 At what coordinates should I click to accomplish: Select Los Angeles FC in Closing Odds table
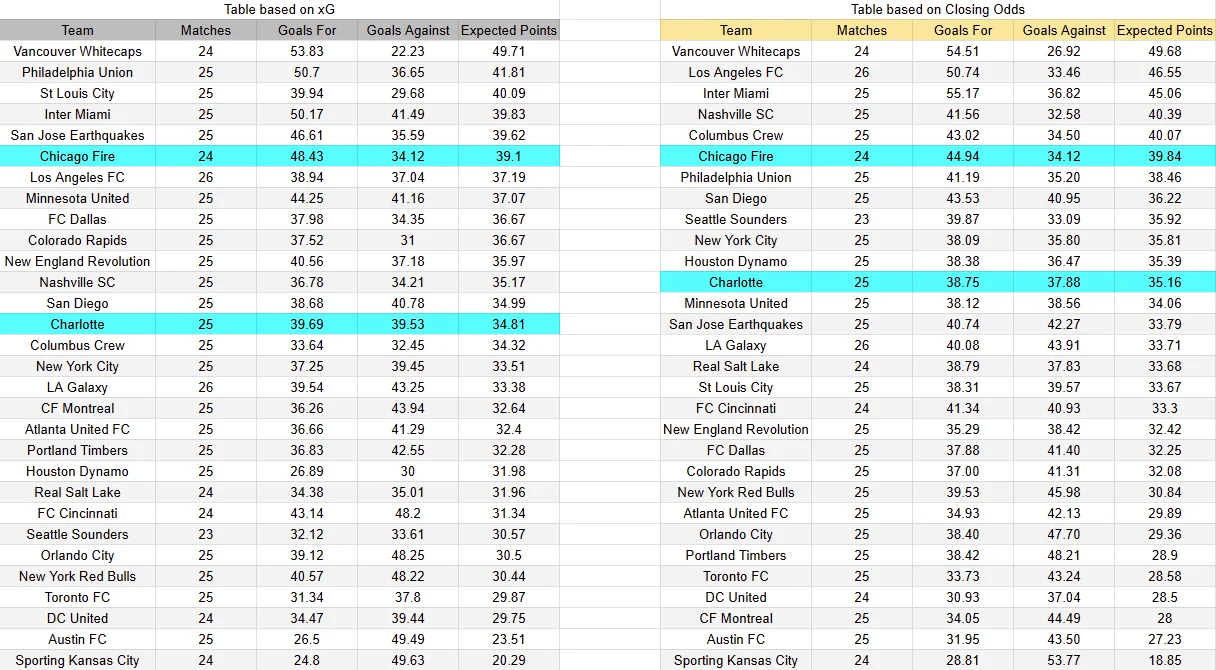pos(736,72)
